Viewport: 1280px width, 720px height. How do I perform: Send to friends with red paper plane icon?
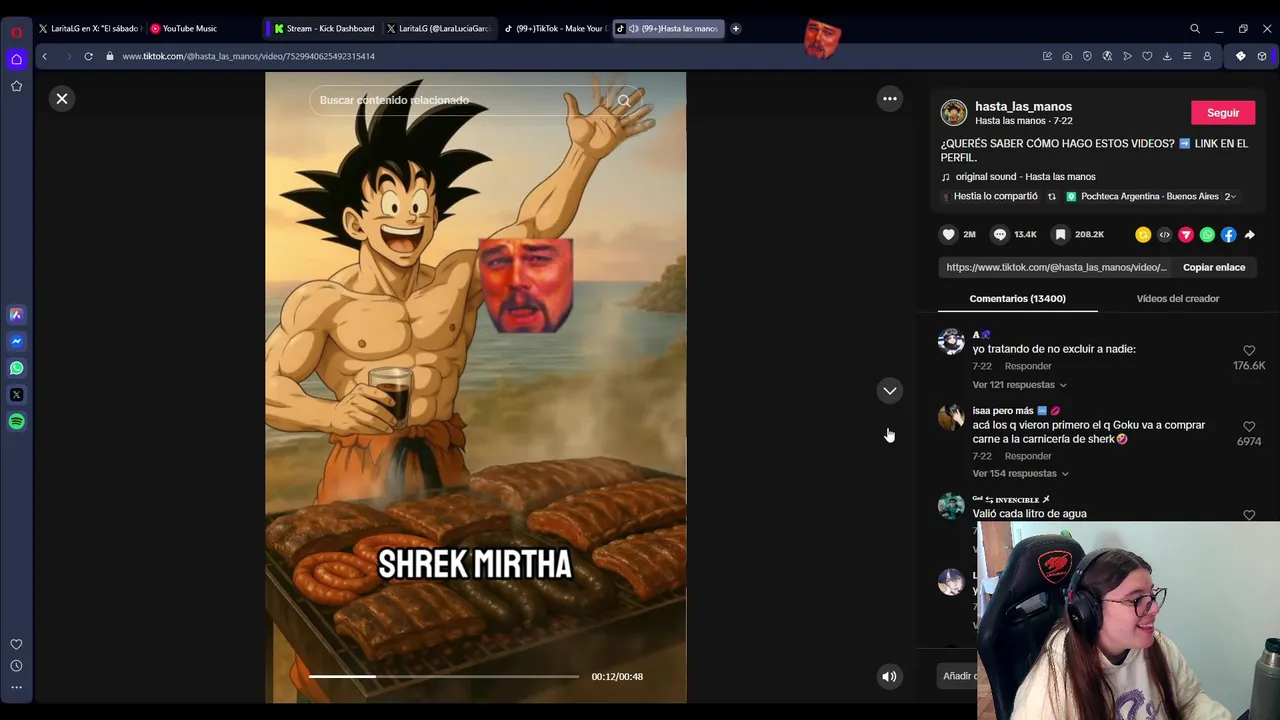pos(1186,235)
